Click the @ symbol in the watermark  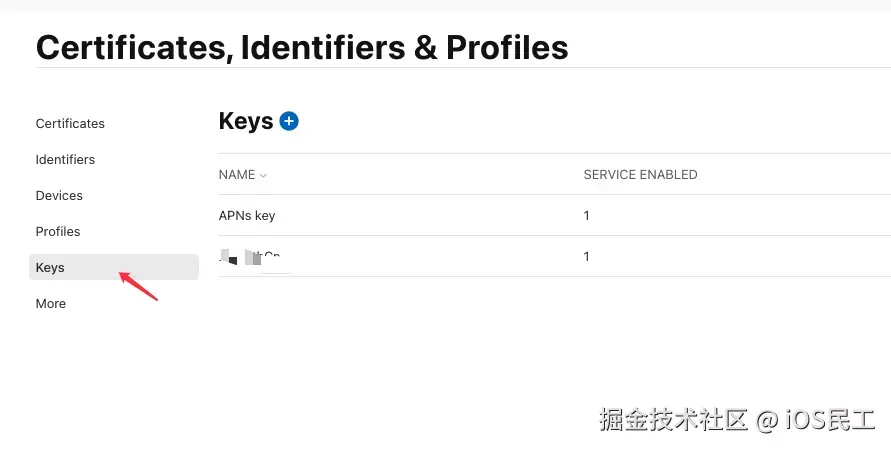(x=767, y=419)
